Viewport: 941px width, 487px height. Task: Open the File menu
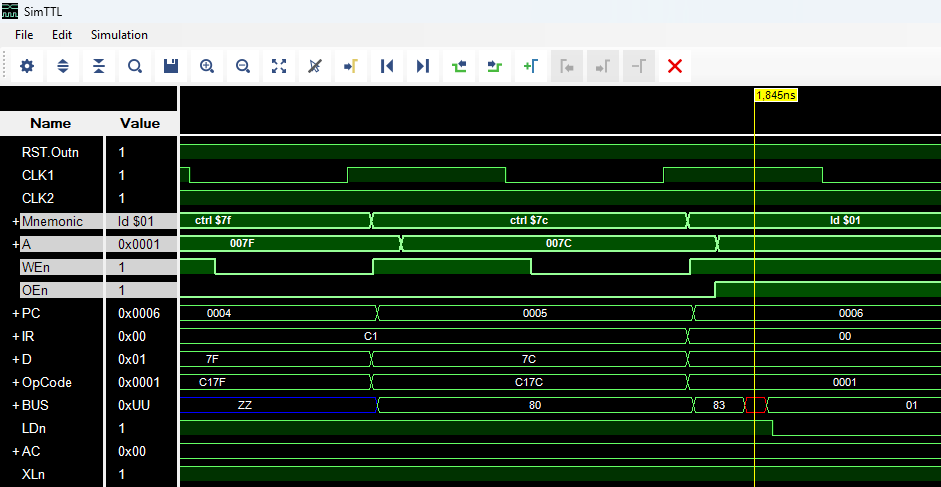coord(24,34)
